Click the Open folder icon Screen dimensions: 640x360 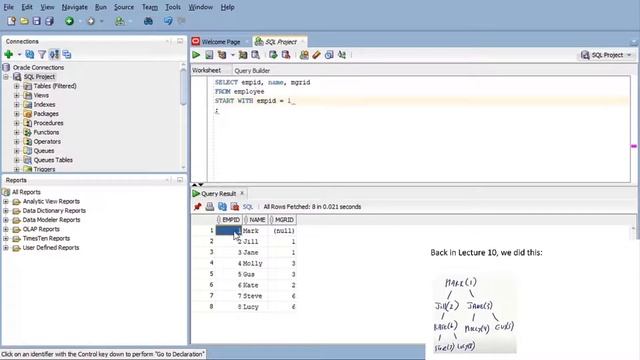click(24, 21)
